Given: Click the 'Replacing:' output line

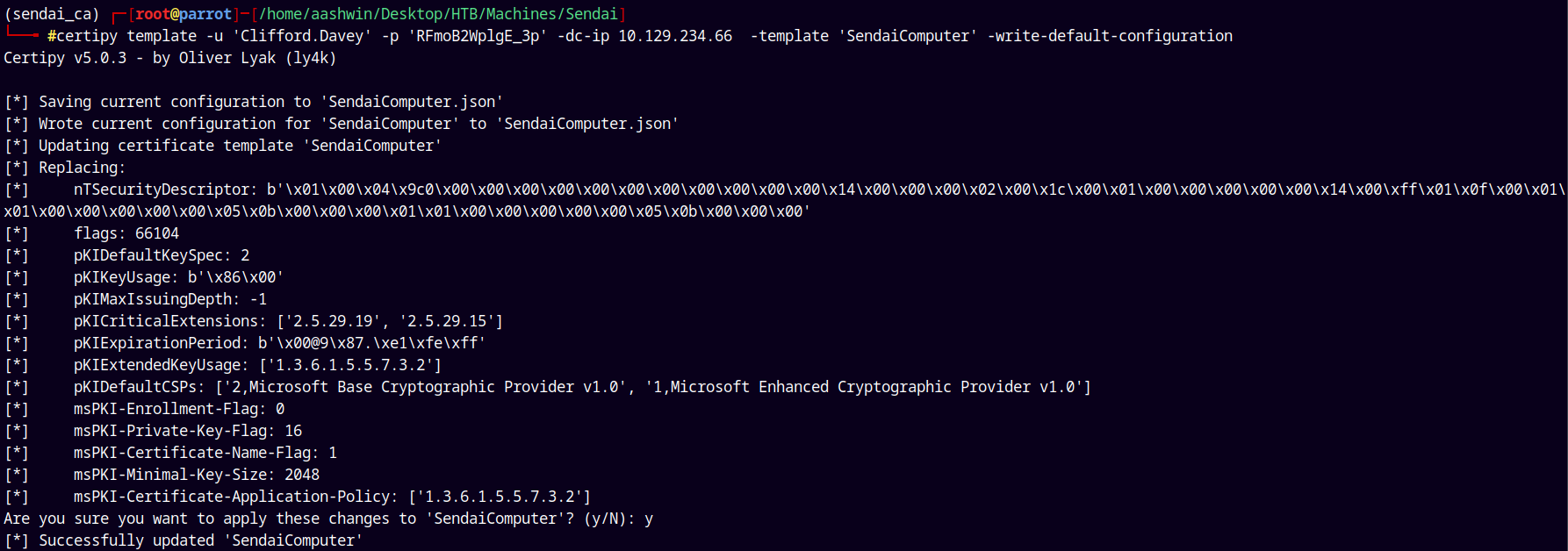Looking at the screenshot, I should tap(83, 168).
